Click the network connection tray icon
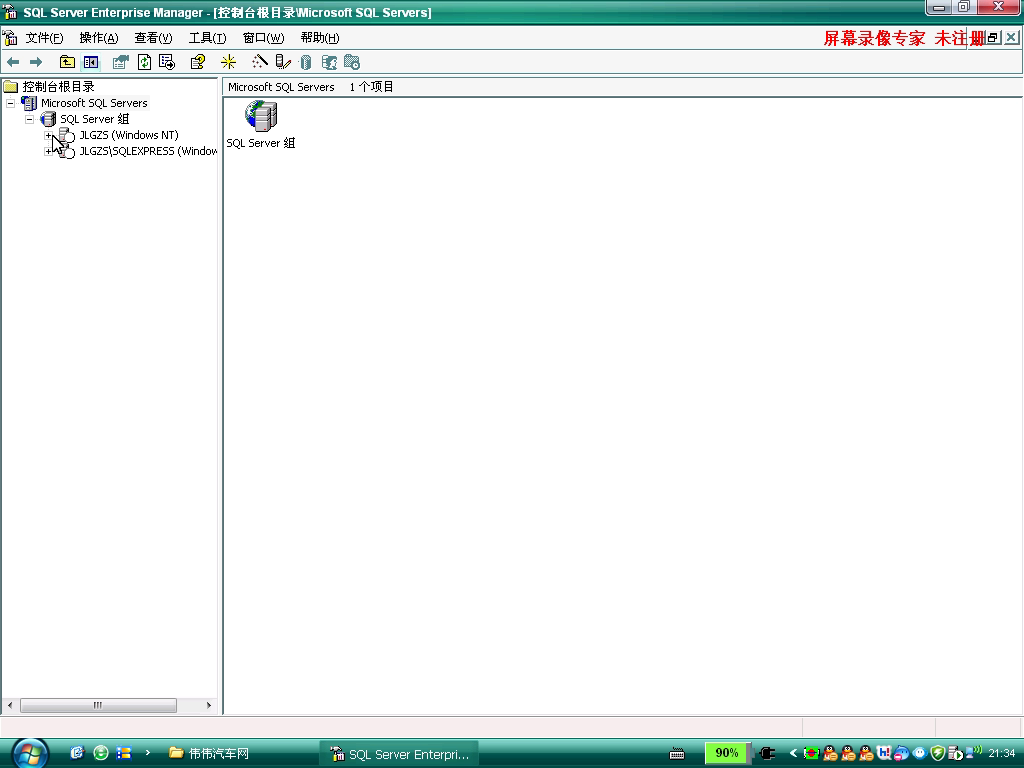This screenshot has height=768, width=1024. point(974,751)
